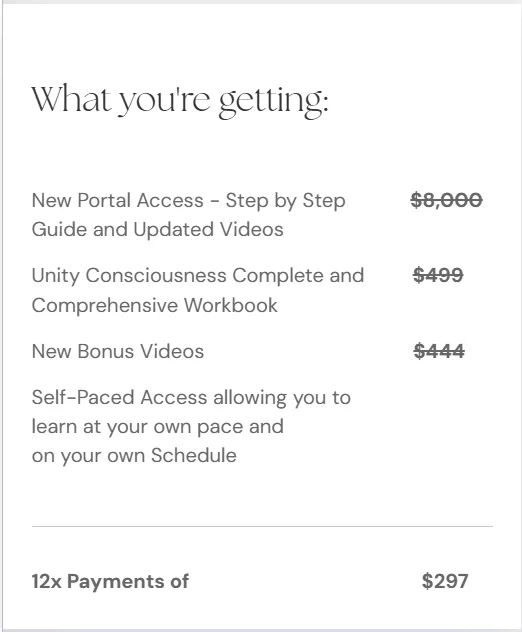Click the horizontal divider above the payments row
The height and width of the screenshot is (632, 522).
coord(262,526)
